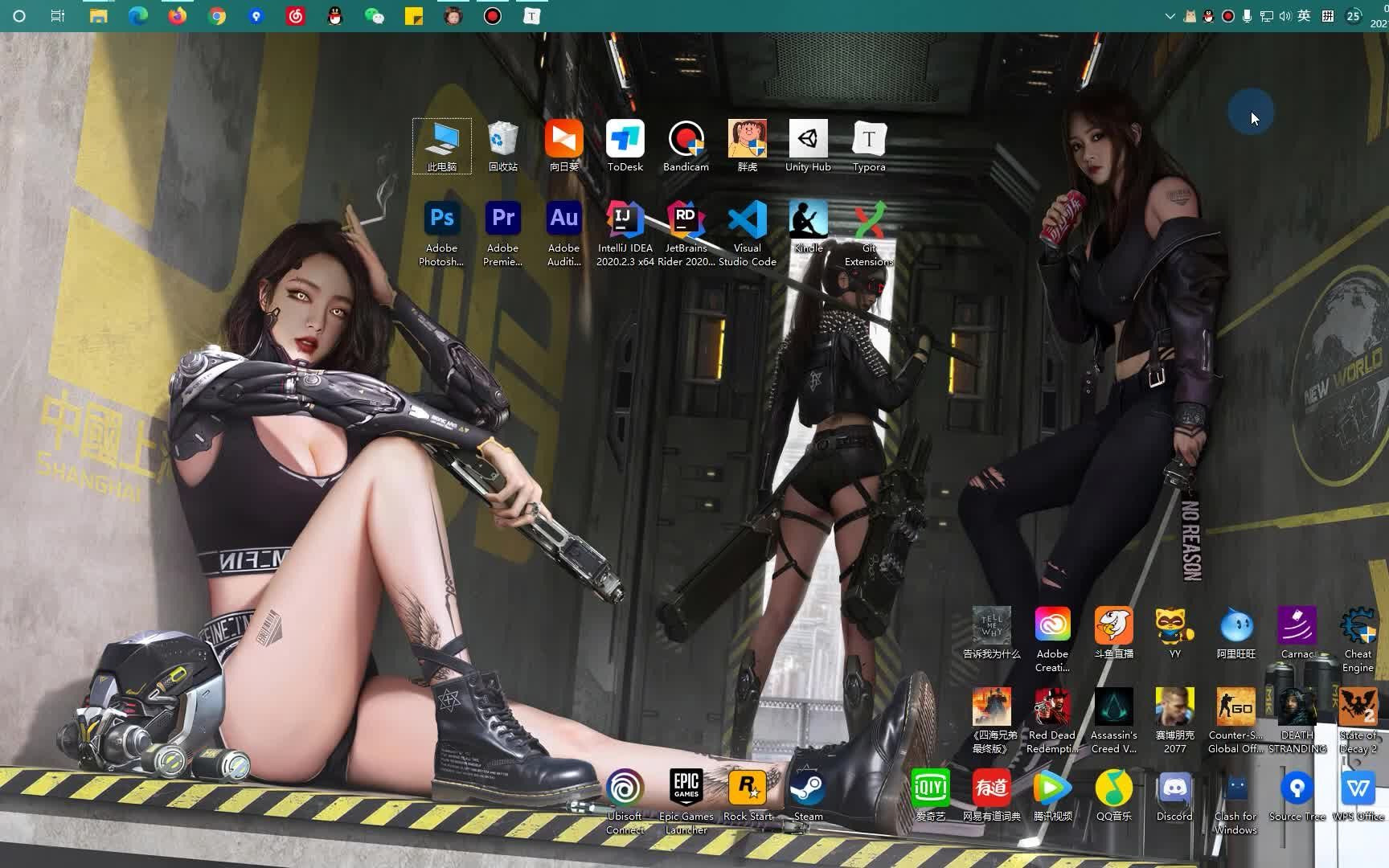The width and height of the screenshot is (1389, 868).
Task: Launch Cheat Engine shortcut
Action: pyautogui.click(x=1358, y=640)
